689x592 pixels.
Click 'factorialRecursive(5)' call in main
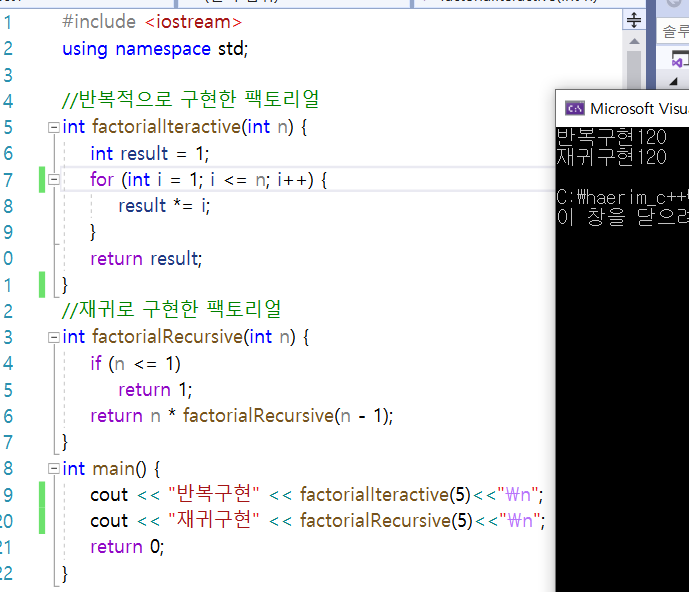pos(386,521)
